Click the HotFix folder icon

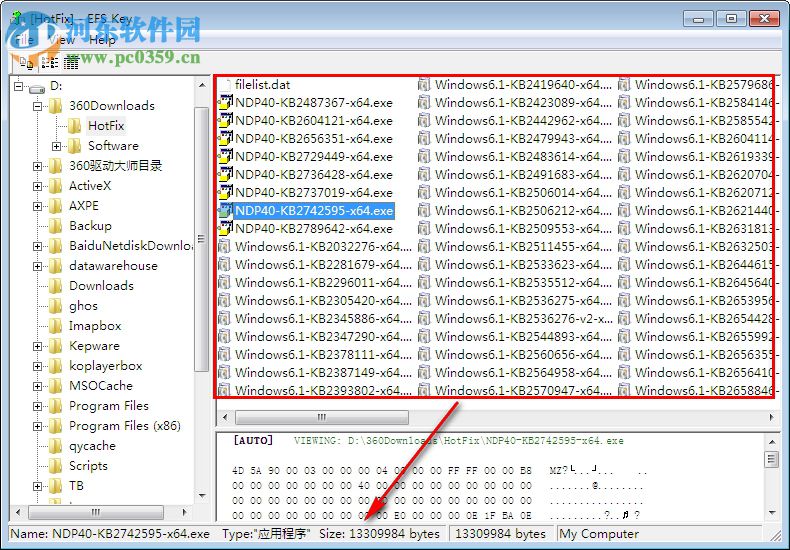point(74,126)
